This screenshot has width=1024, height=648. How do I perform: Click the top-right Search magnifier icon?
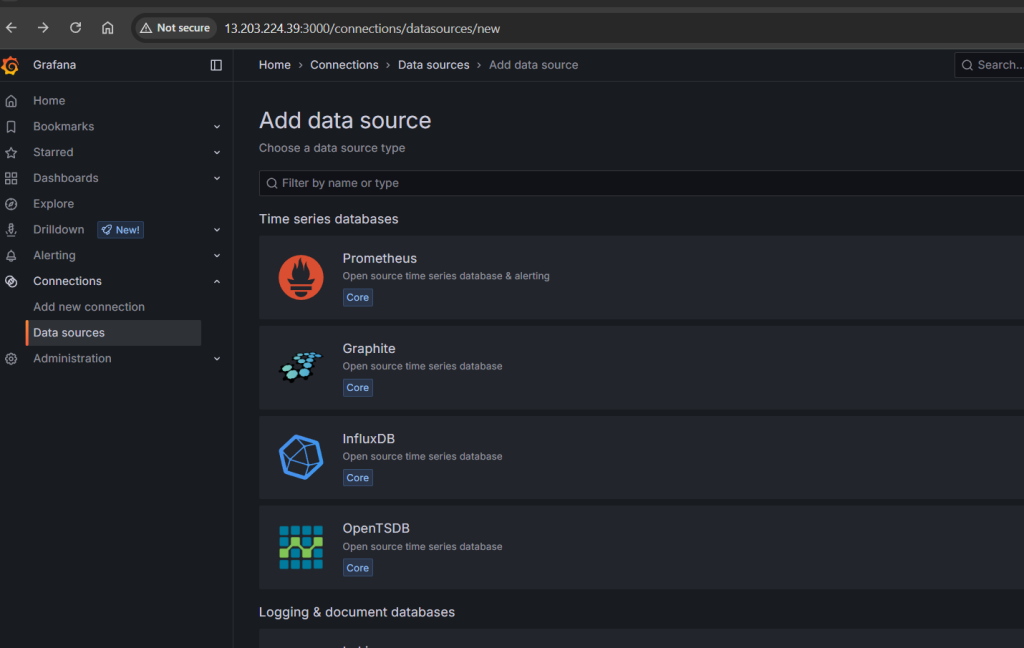point(967,65)
